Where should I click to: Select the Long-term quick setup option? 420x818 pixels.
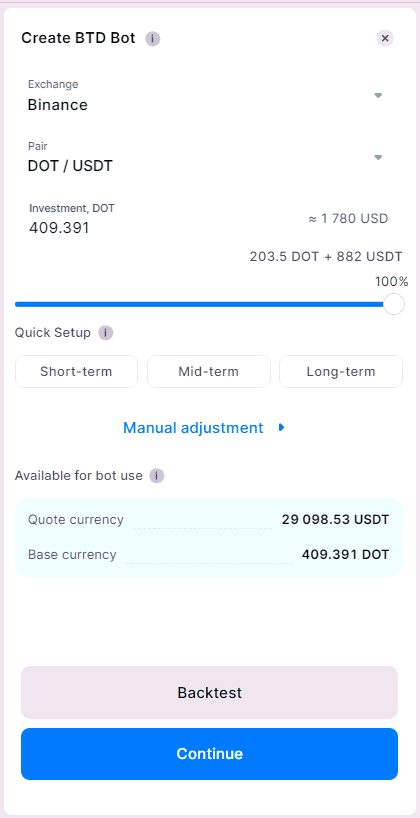pos(341,371)
